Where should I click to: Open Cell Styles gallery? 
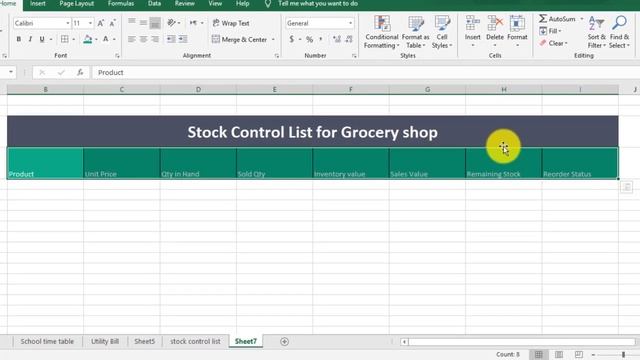[x=442, y=32]
